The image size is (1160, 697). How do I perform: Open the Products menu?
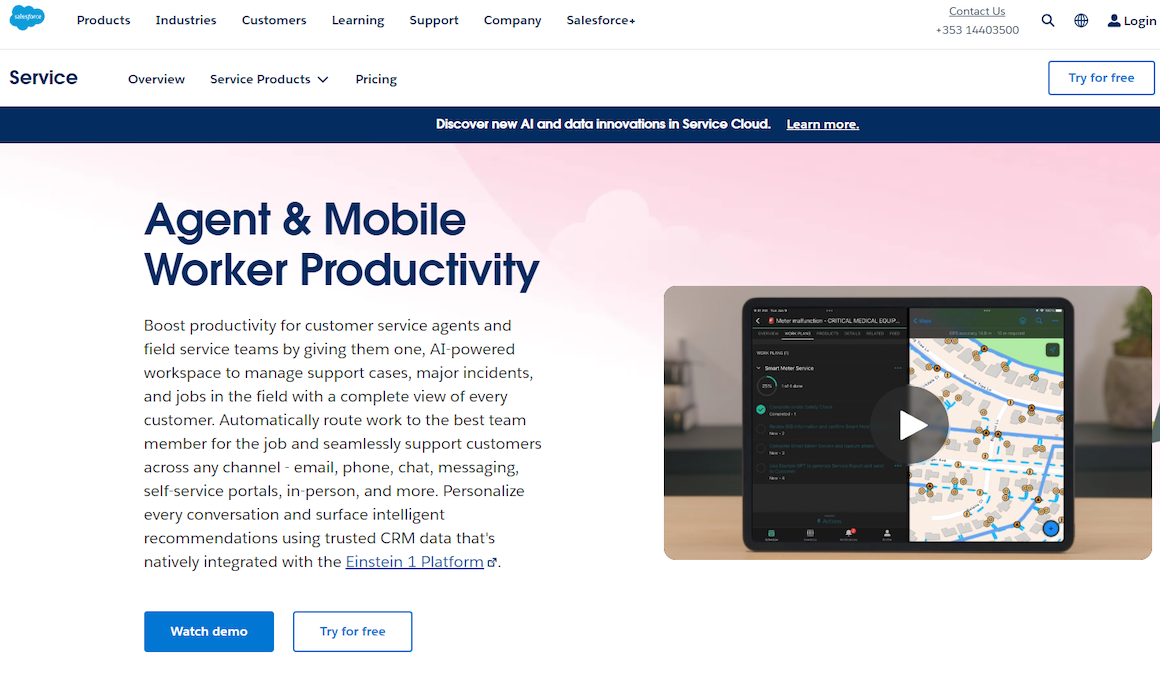pyautogui.click(x=103, y=20)
